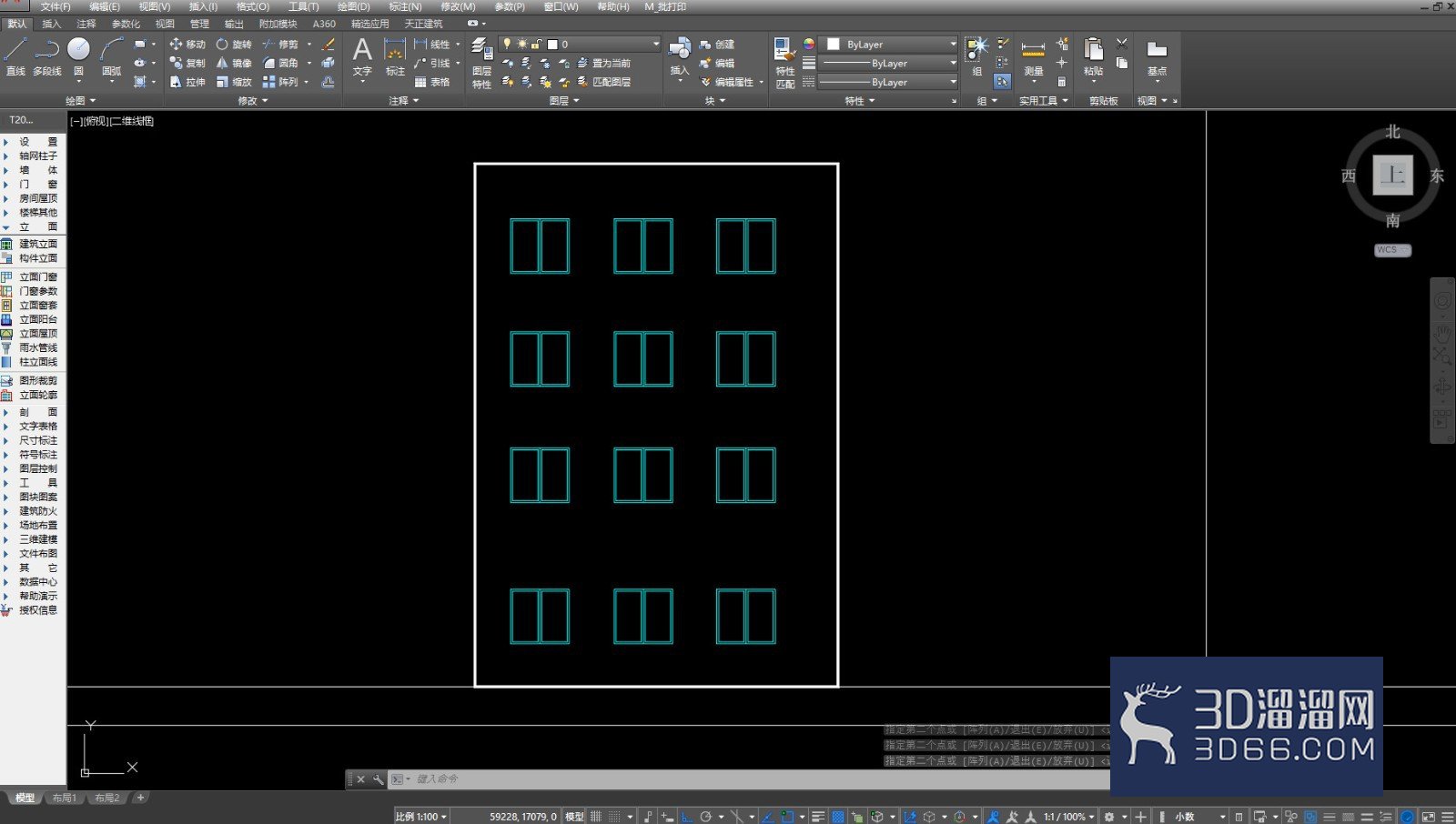Image resolution: width=1456 pixels, height=824 pixels.
Task: Open the WCS coordinate system dropdown
Action: 1392,249
